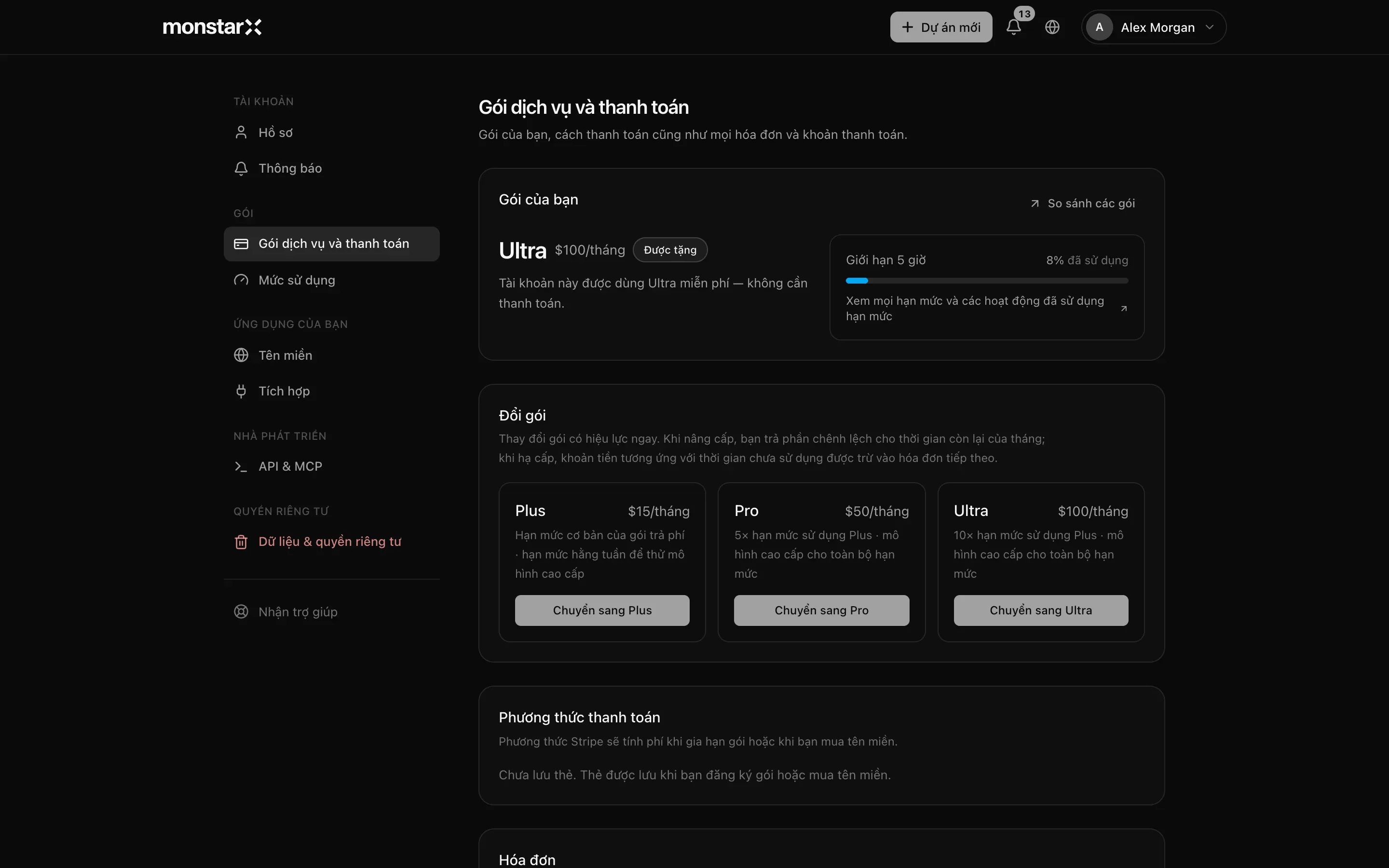
Task: Open the language globe icon in header
Action: tap(1052, 27)
